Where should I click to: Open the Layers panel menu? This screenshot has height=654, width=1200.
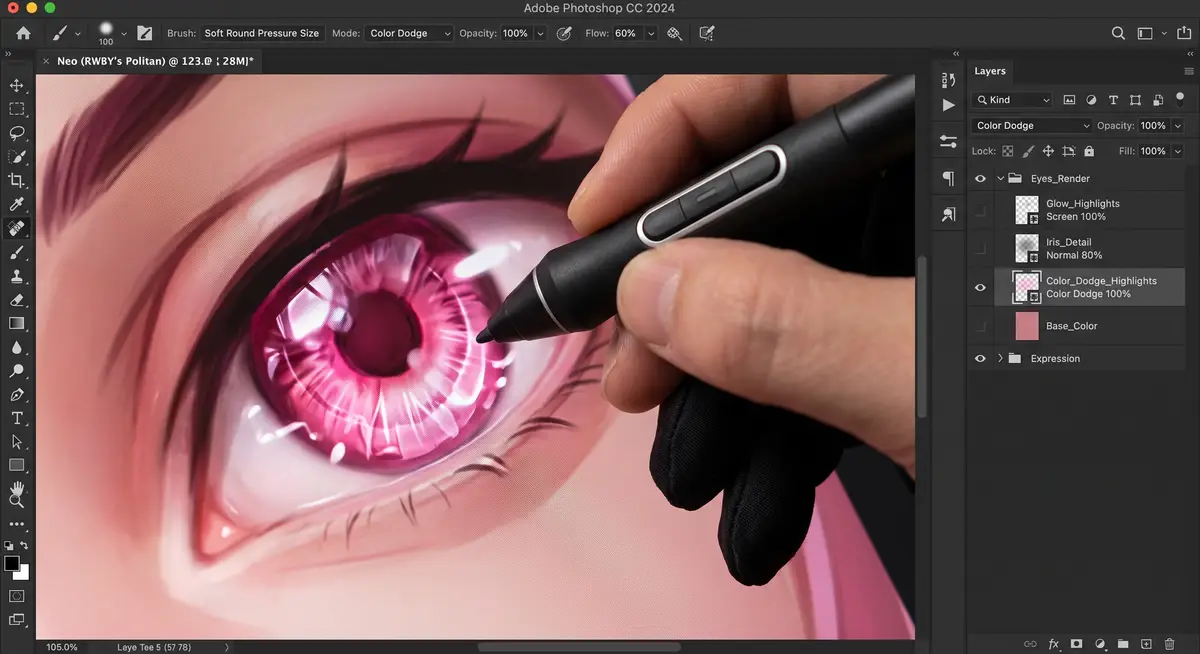(x=1188, y=71)
